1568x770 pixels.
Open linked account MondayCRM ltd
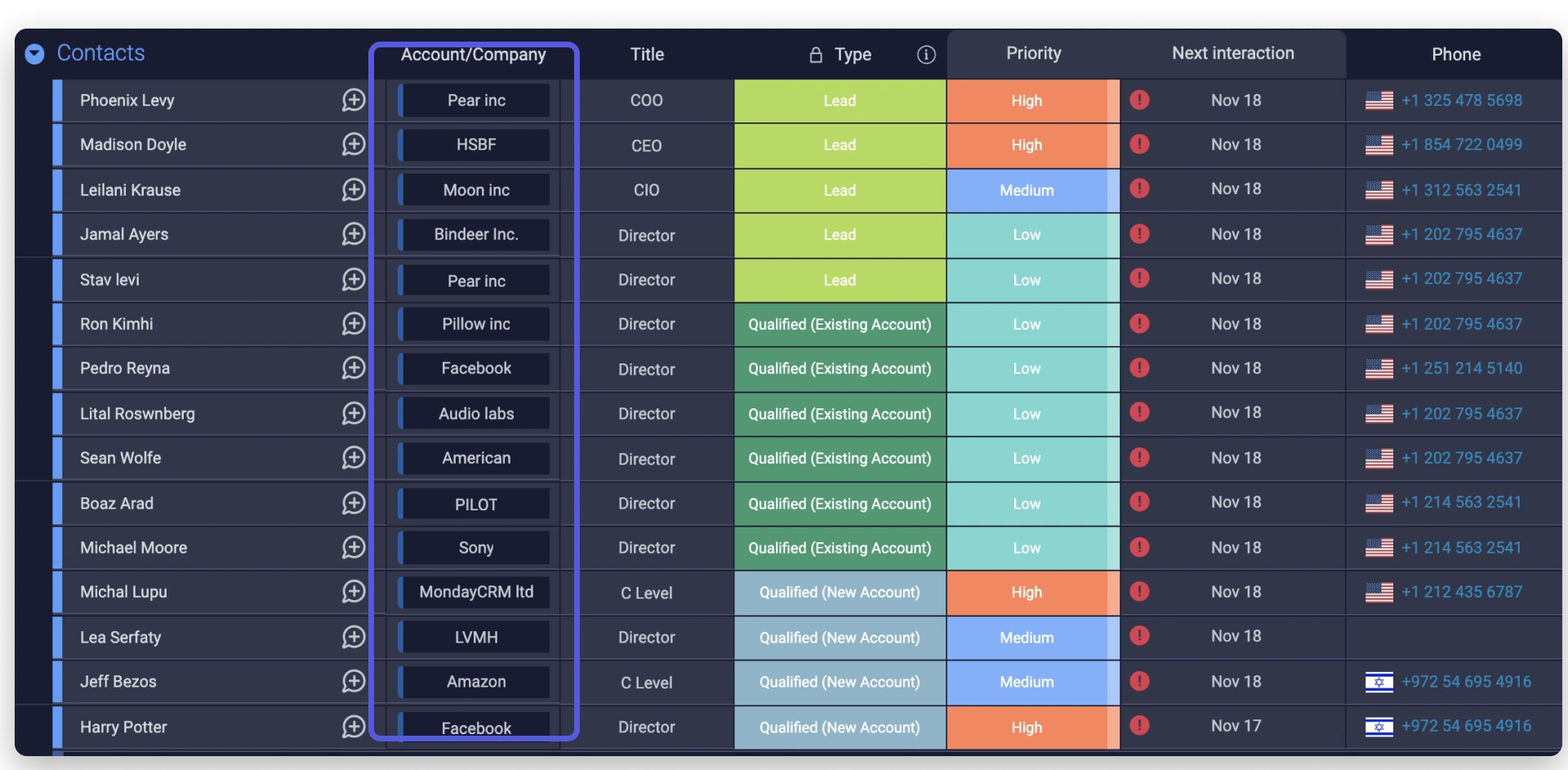(x=475, y=592)
